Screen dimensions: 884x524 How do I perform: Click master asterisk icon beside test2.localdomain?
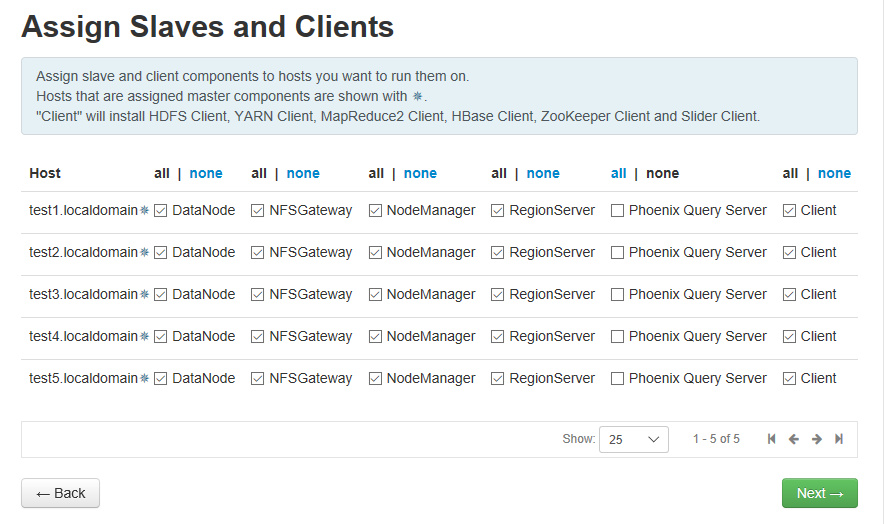144,252
